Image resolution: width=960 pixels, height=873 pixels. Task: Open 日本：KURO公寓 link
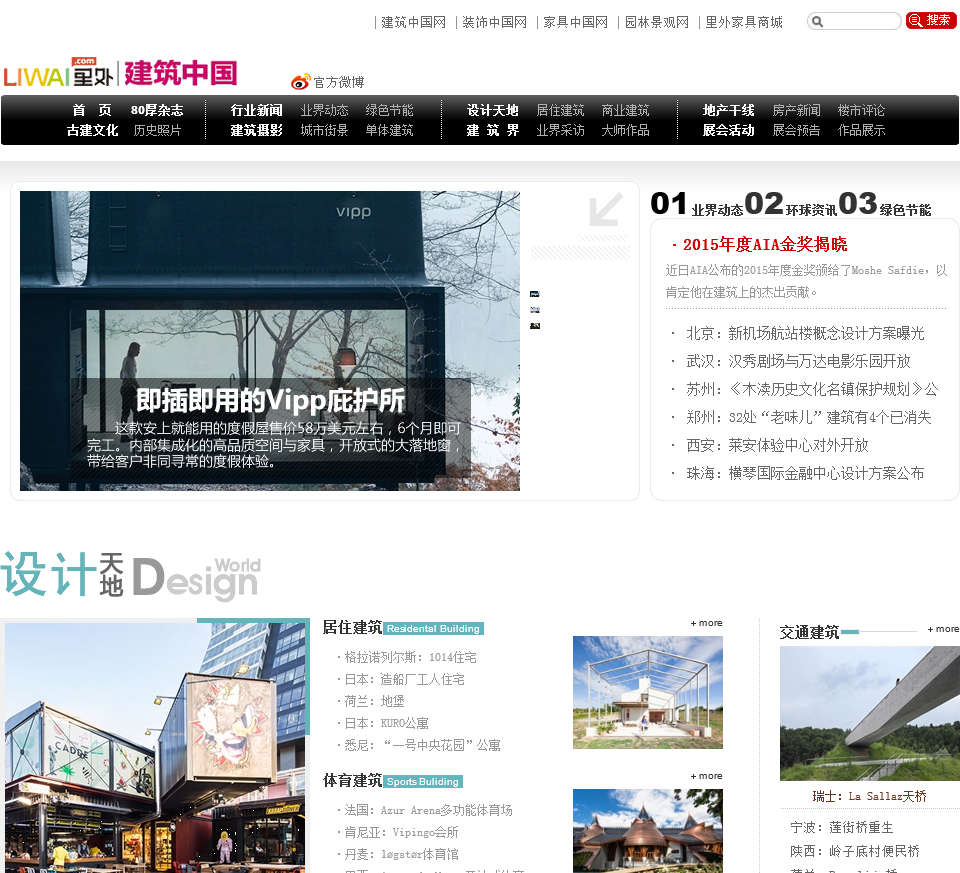click(386, 724)
